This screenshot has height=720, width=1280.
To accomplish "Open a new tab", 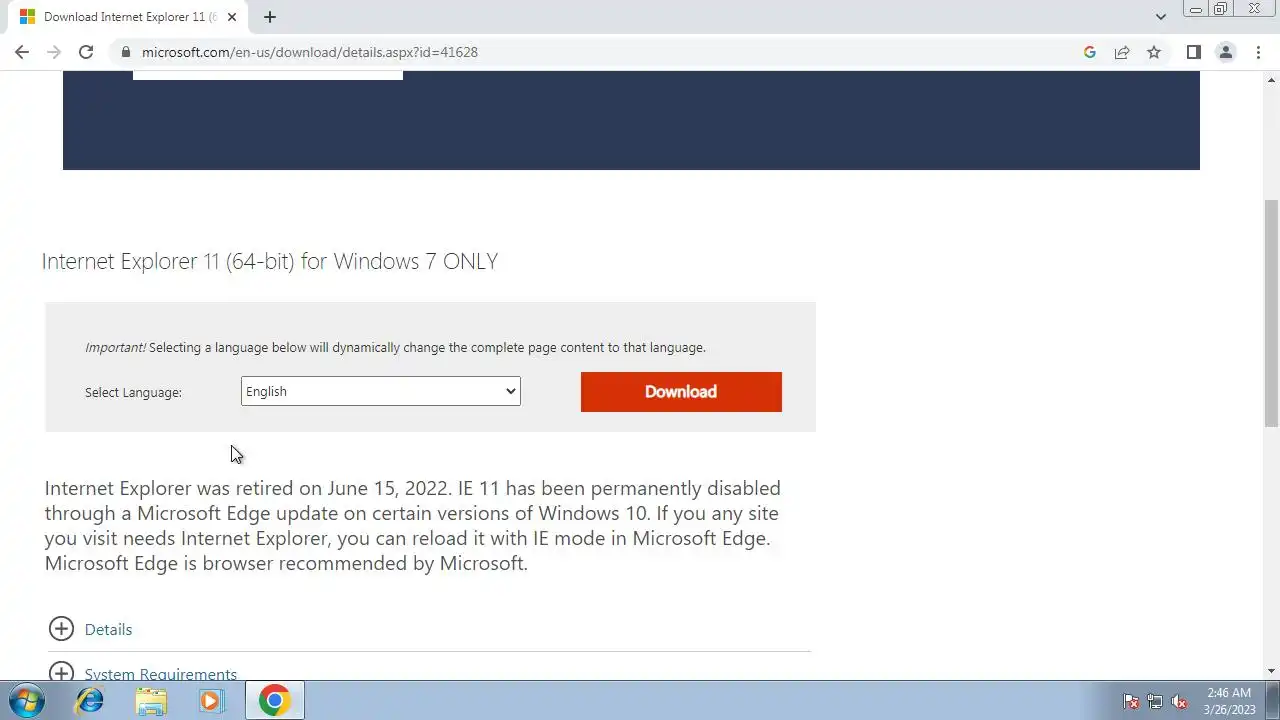I will click(270, 17).
